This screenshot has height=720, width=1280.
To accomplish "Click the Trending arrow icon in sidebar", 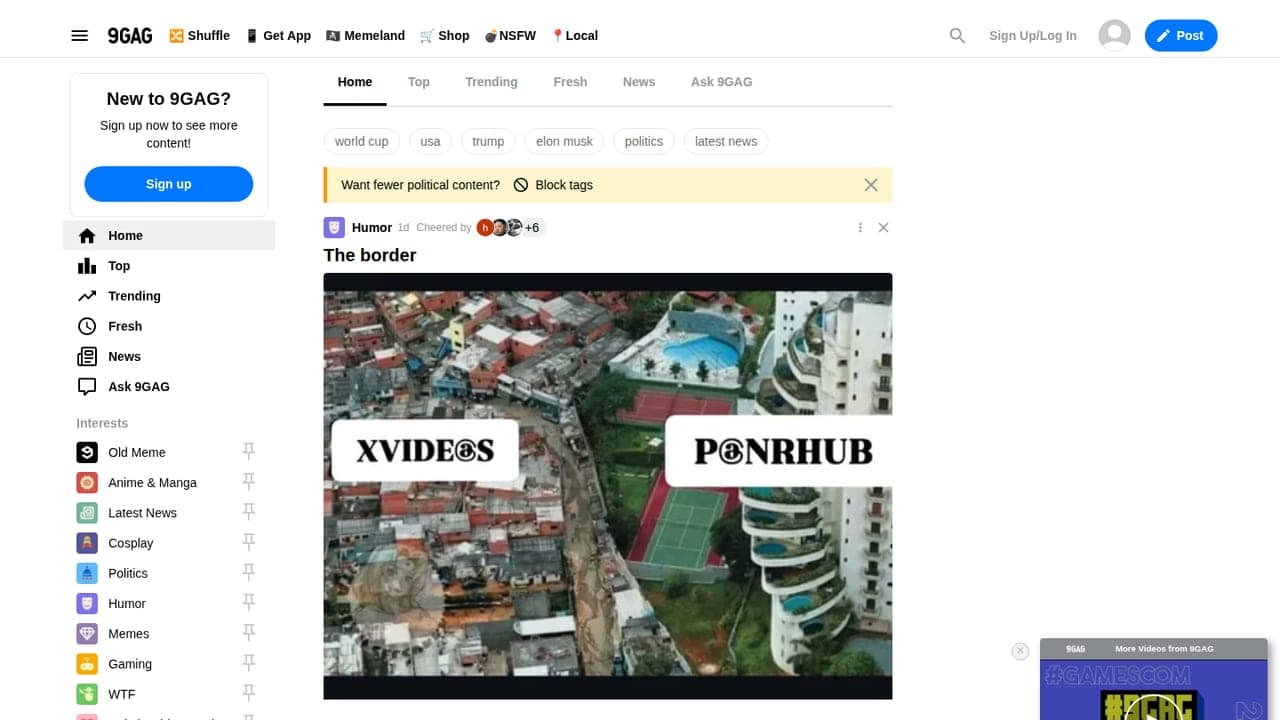I will (87, 296).
